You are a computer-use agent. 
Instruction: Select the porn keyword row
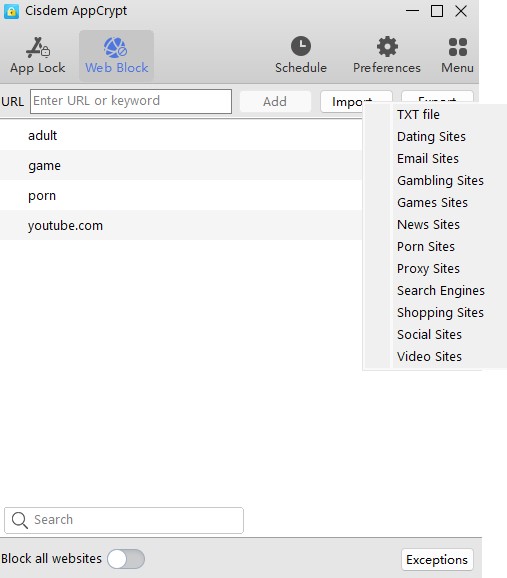pos(181,195)
